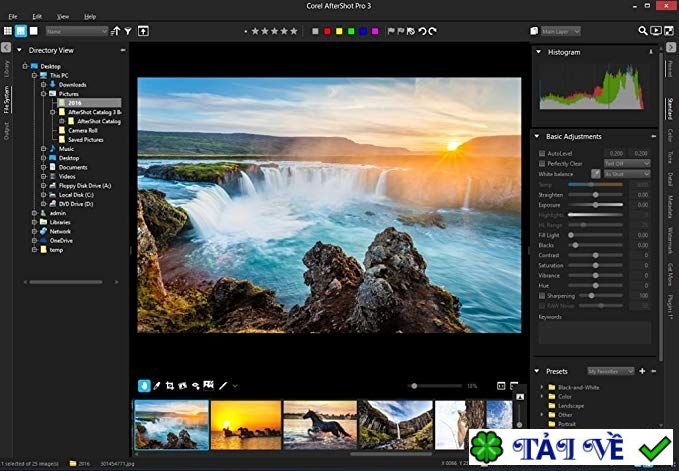Open the View menu
The width and height of the screenshot is (679, 471).
(63, 17)
